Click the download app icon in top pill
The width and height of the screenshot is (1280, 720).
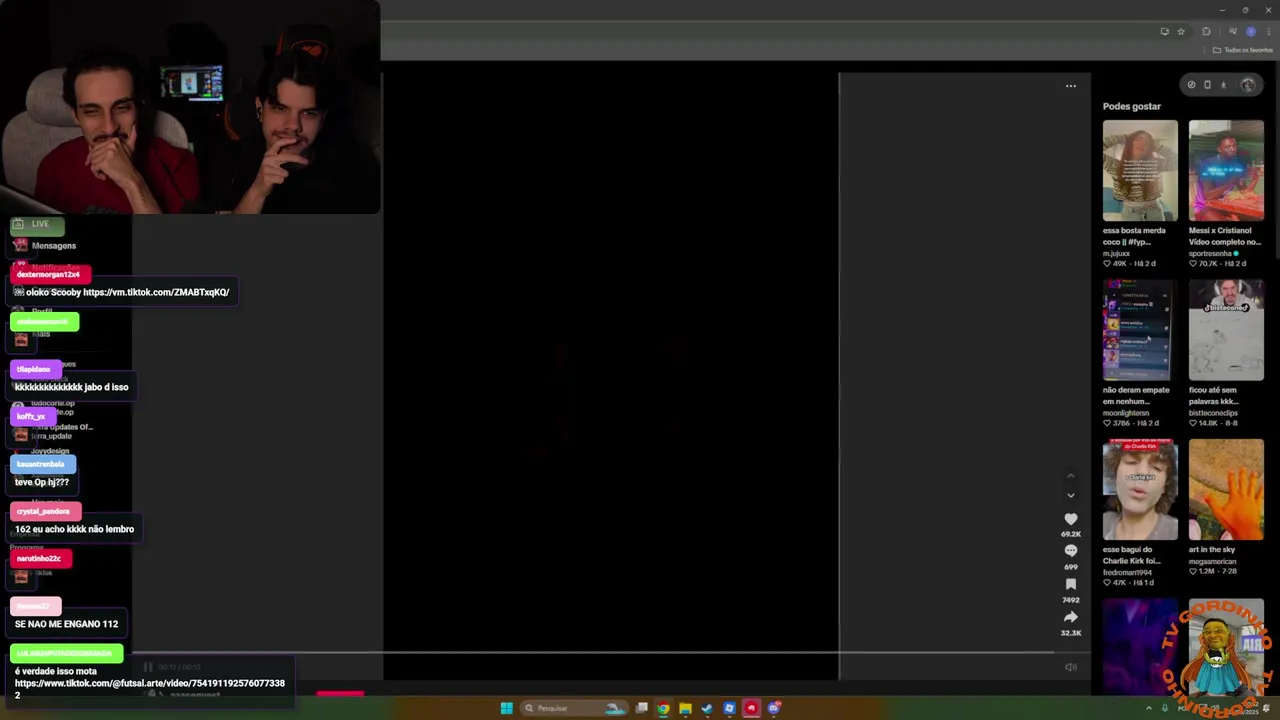coord(1223,85)
